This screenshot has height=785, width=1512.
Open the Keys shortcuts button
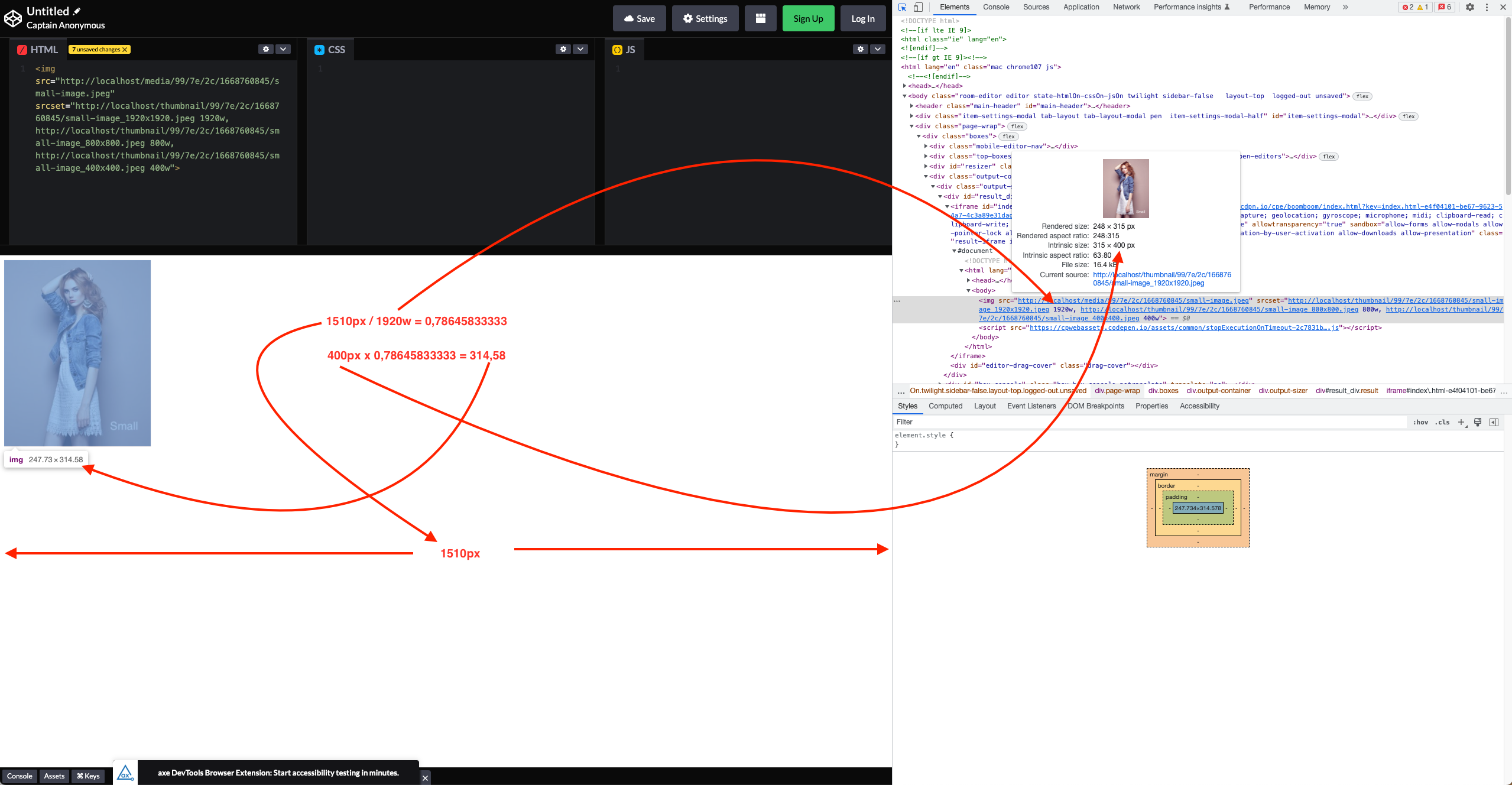(x=88, y=776)
